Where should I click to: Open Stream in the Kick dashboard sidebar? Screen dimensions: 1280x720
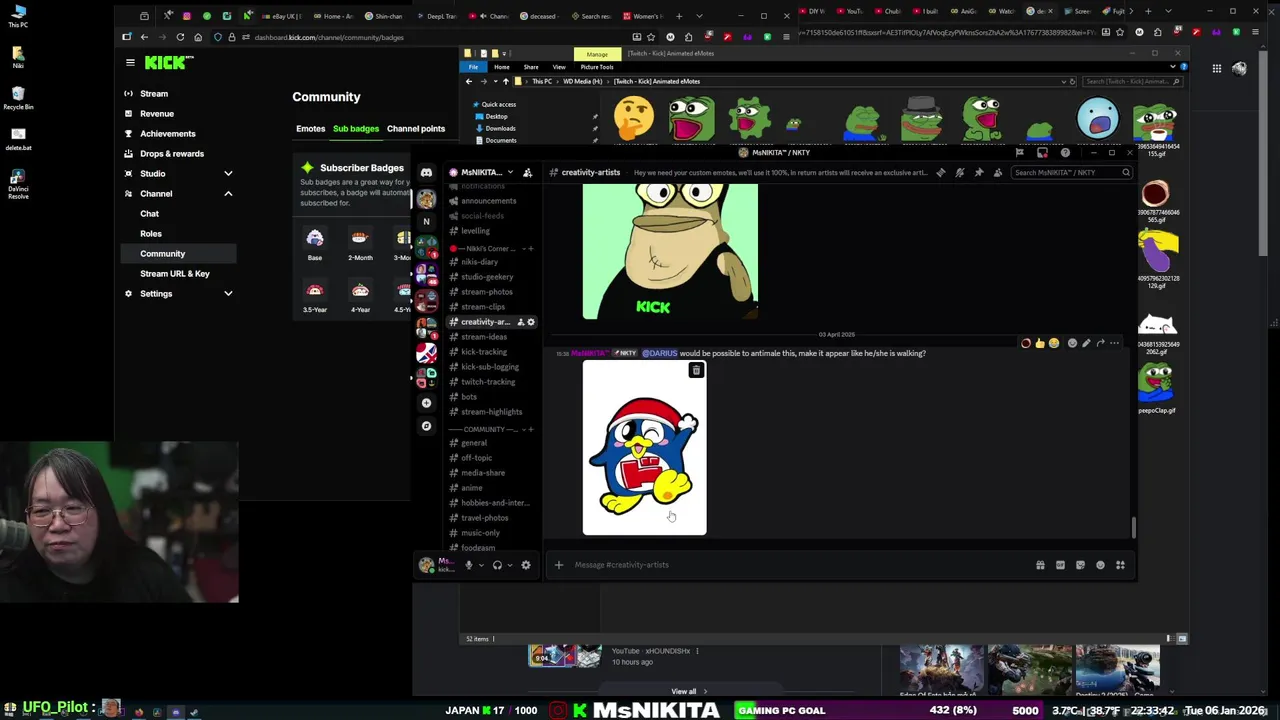click(154, 93)
